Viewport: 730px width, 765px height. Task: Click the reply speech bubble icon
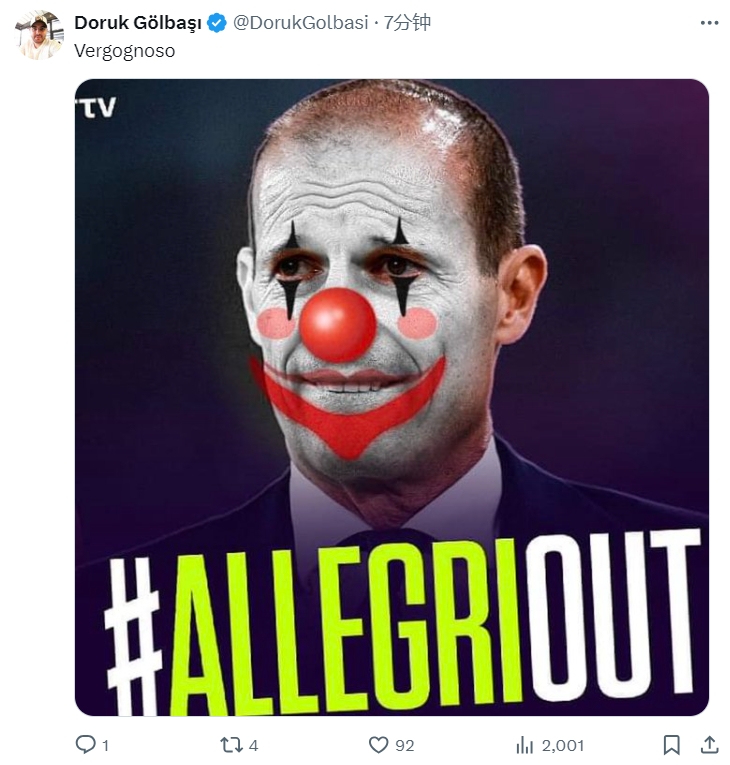click(85, 745)
